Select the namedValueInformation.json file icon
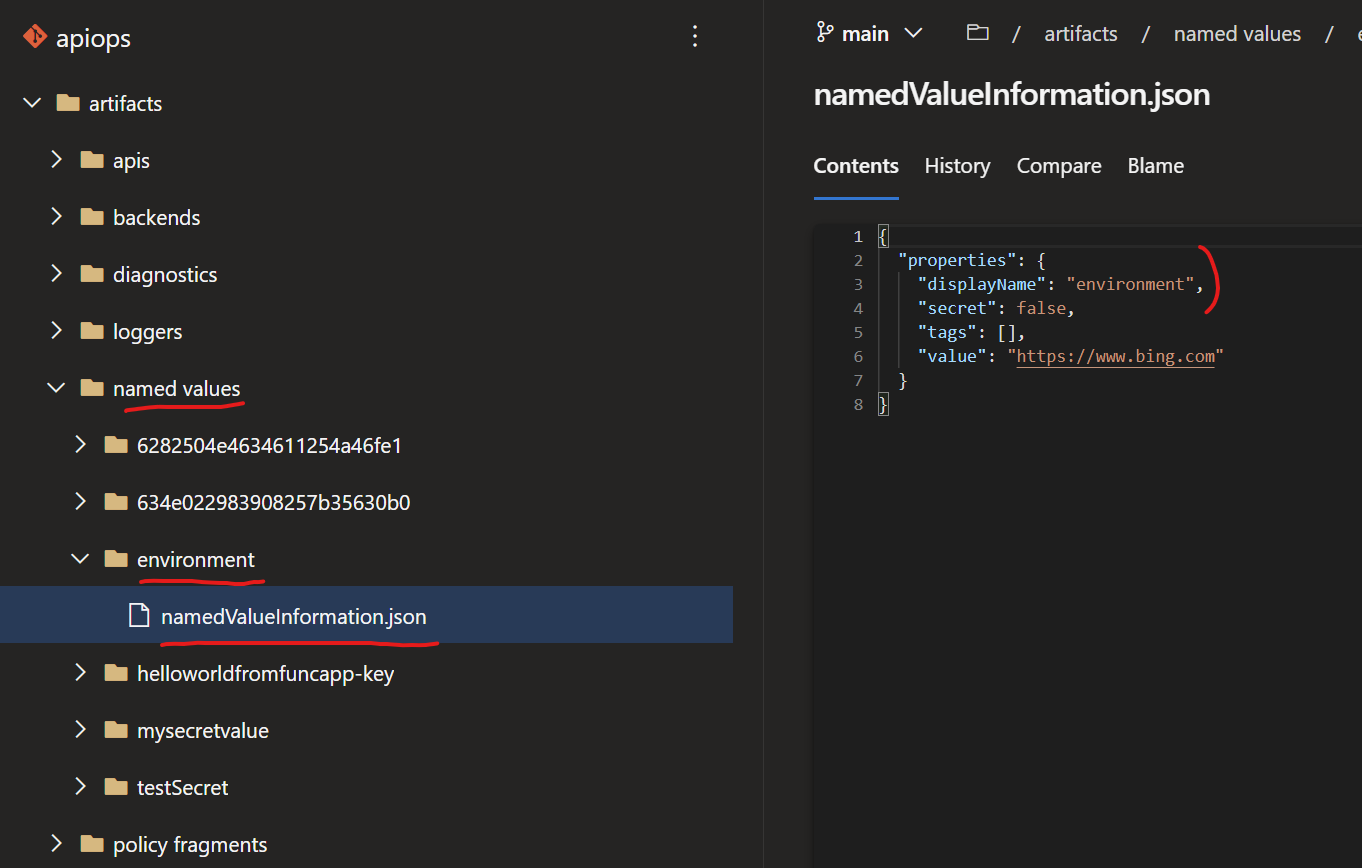This screenshot has height=868, width=1362. (138, 614)
